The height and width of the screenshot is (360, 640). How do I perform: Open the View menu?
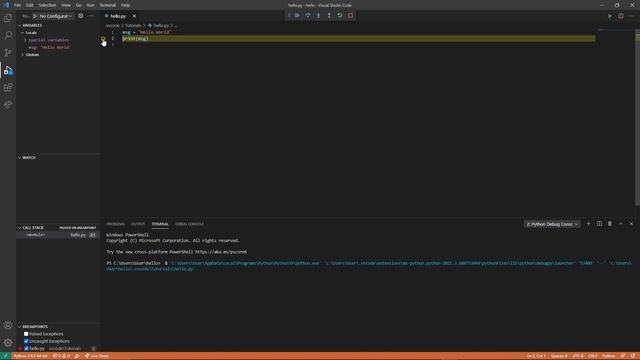pos(66,5)
